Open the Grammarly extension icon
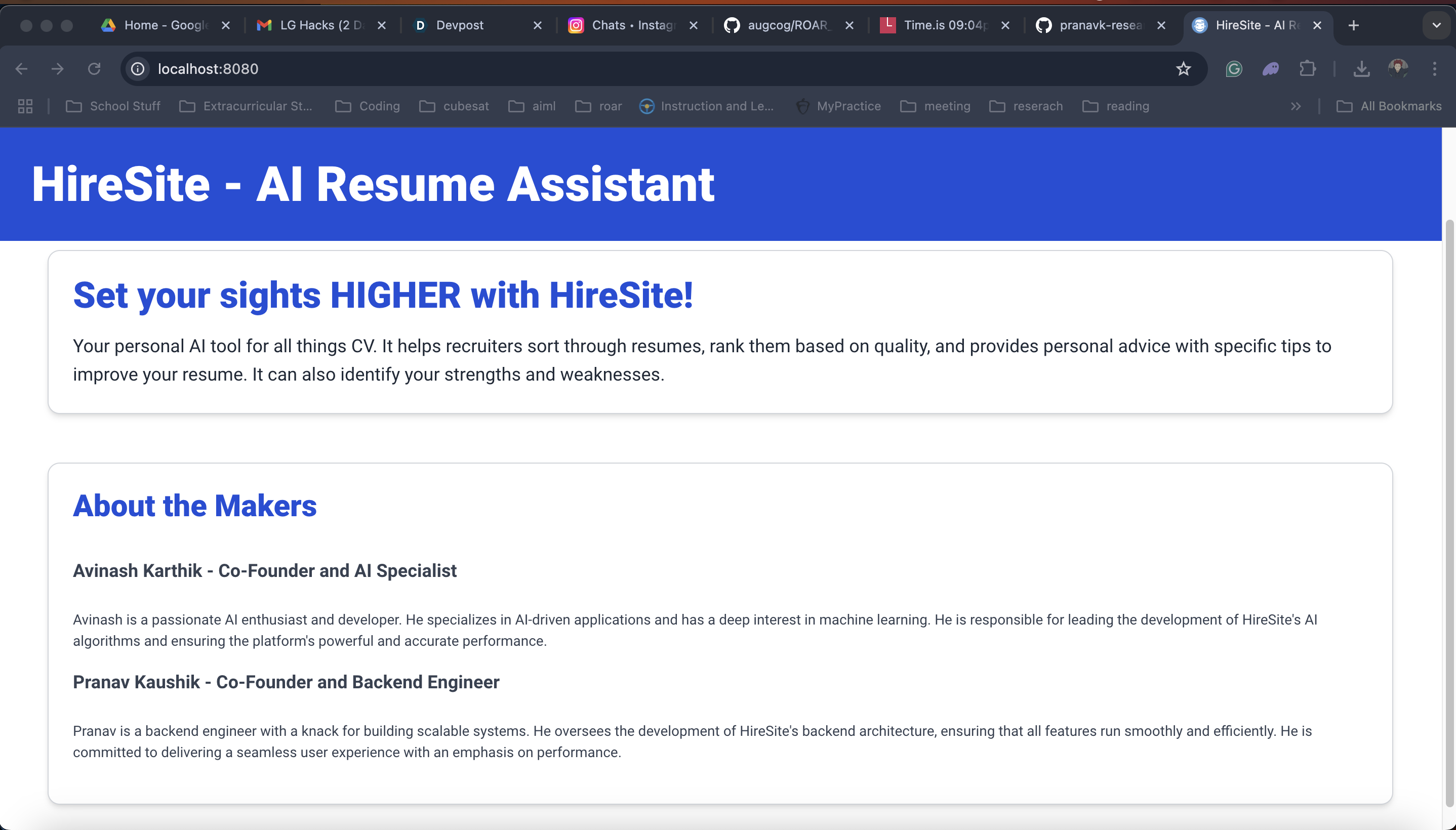 pos(1234,69)
